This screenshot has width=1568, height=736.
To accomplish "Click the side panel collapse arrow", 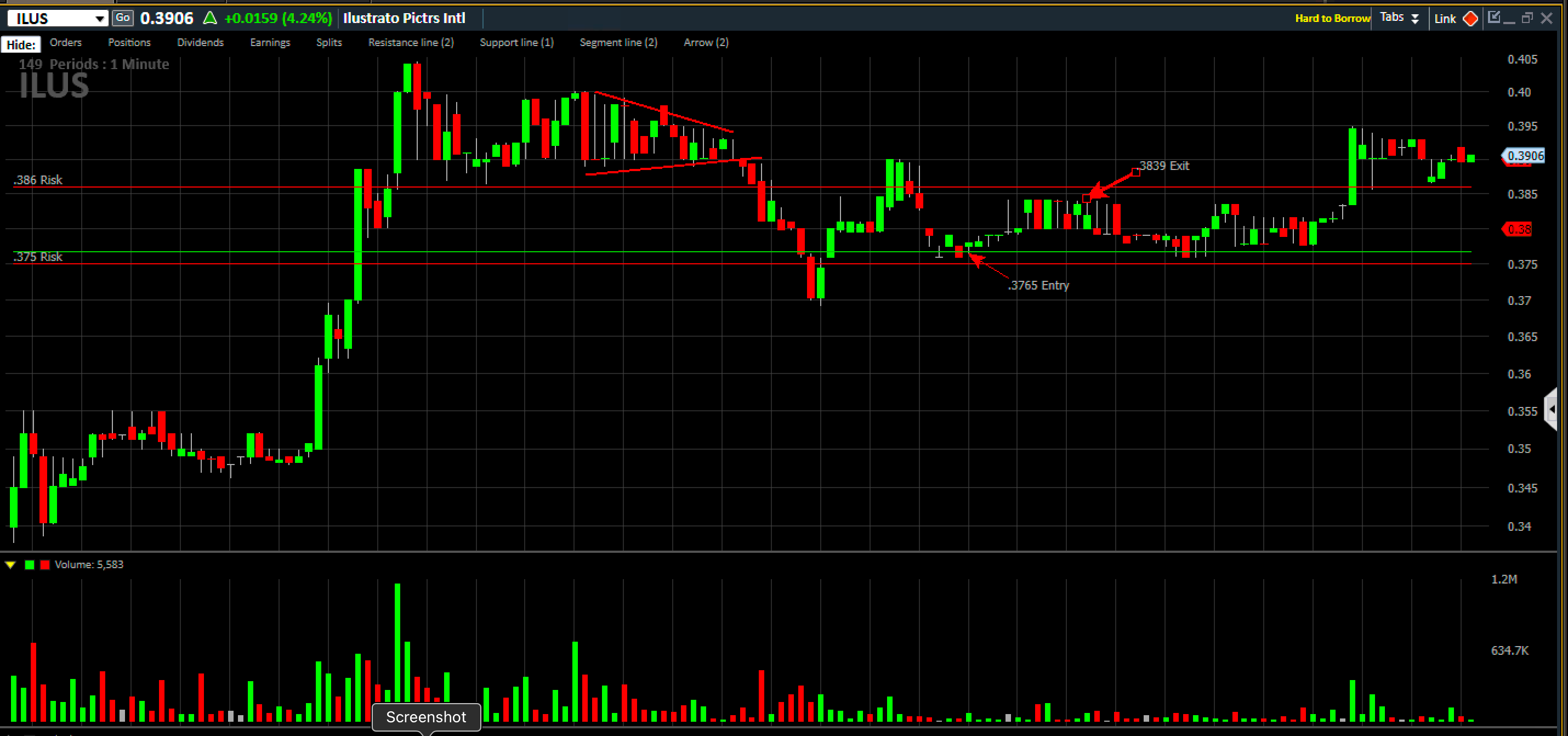I will pyautogui.click(x=1552, y=410).
